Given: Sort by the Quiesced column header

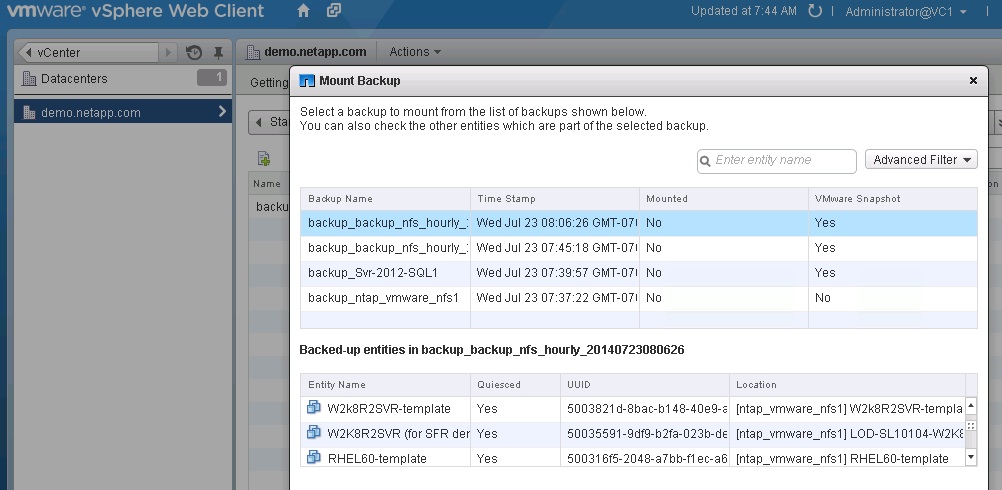Looking at the screenshot, I should click(x=515, y=385).
